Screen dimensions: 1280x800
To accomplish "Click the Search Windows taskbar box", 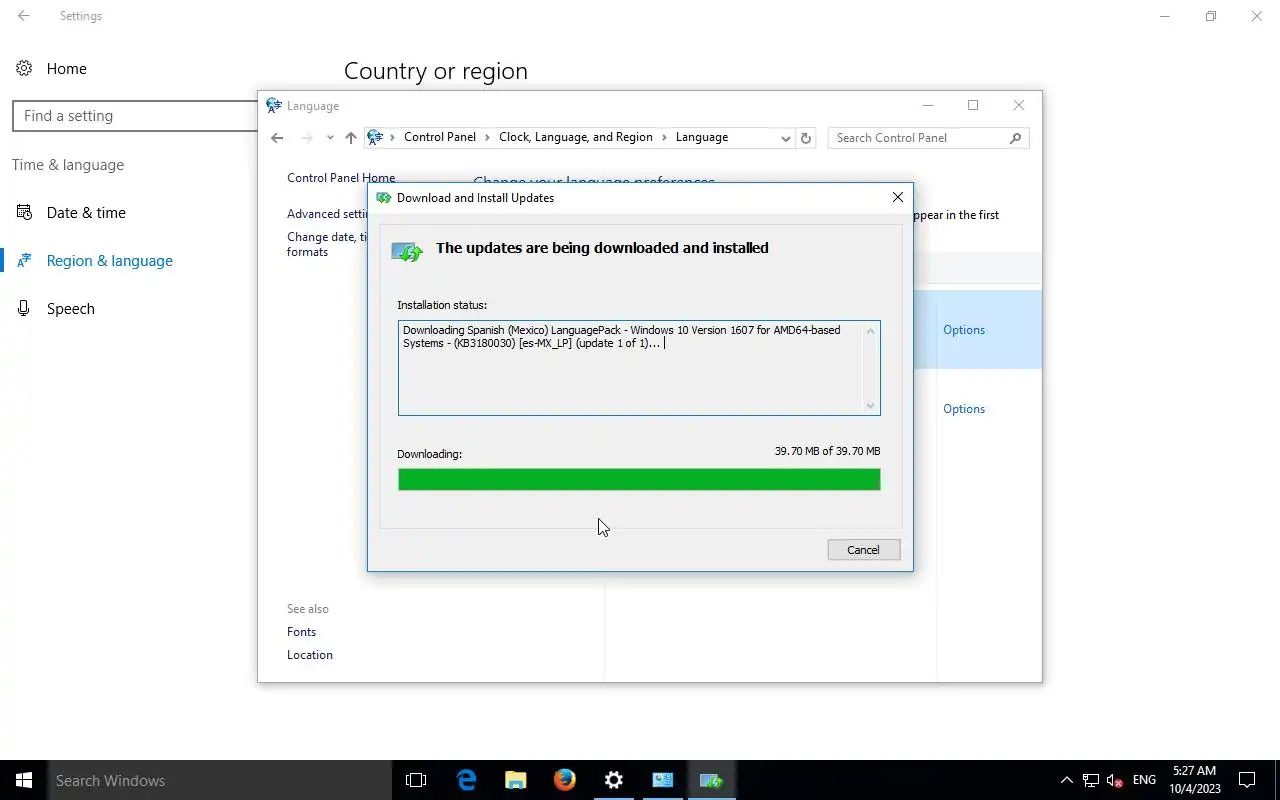I will point(220,780).
